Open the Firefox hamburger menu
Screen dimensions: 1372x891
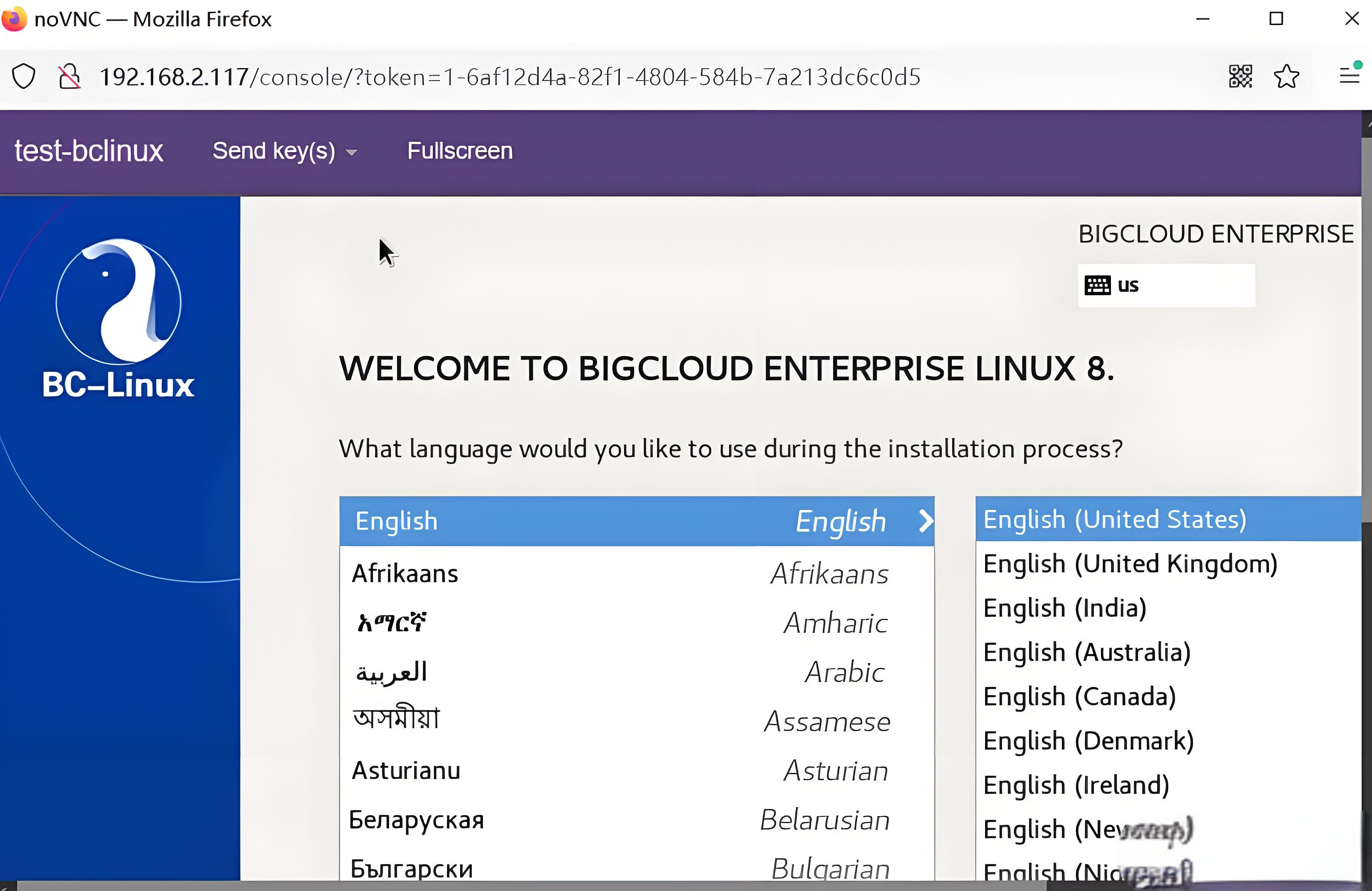point(1349,76)
